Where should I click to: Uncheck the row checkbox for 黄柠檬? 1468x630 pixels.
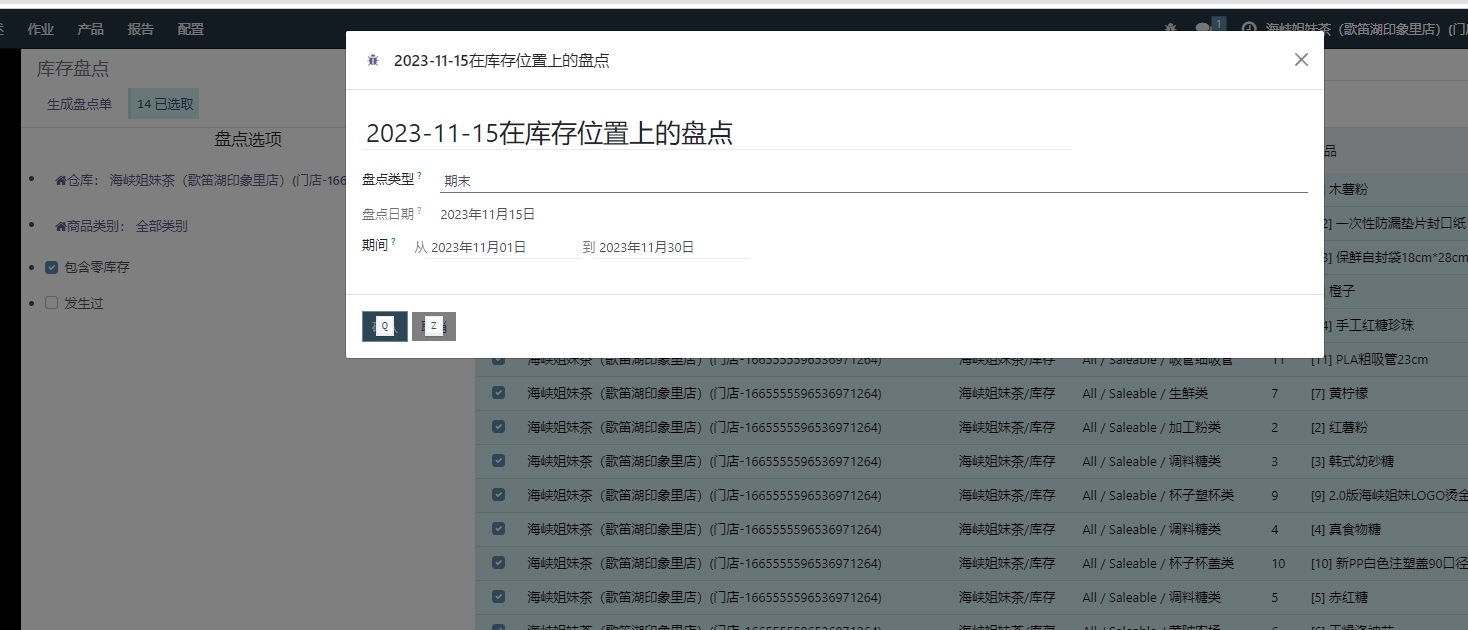click(x=498, y=393)
